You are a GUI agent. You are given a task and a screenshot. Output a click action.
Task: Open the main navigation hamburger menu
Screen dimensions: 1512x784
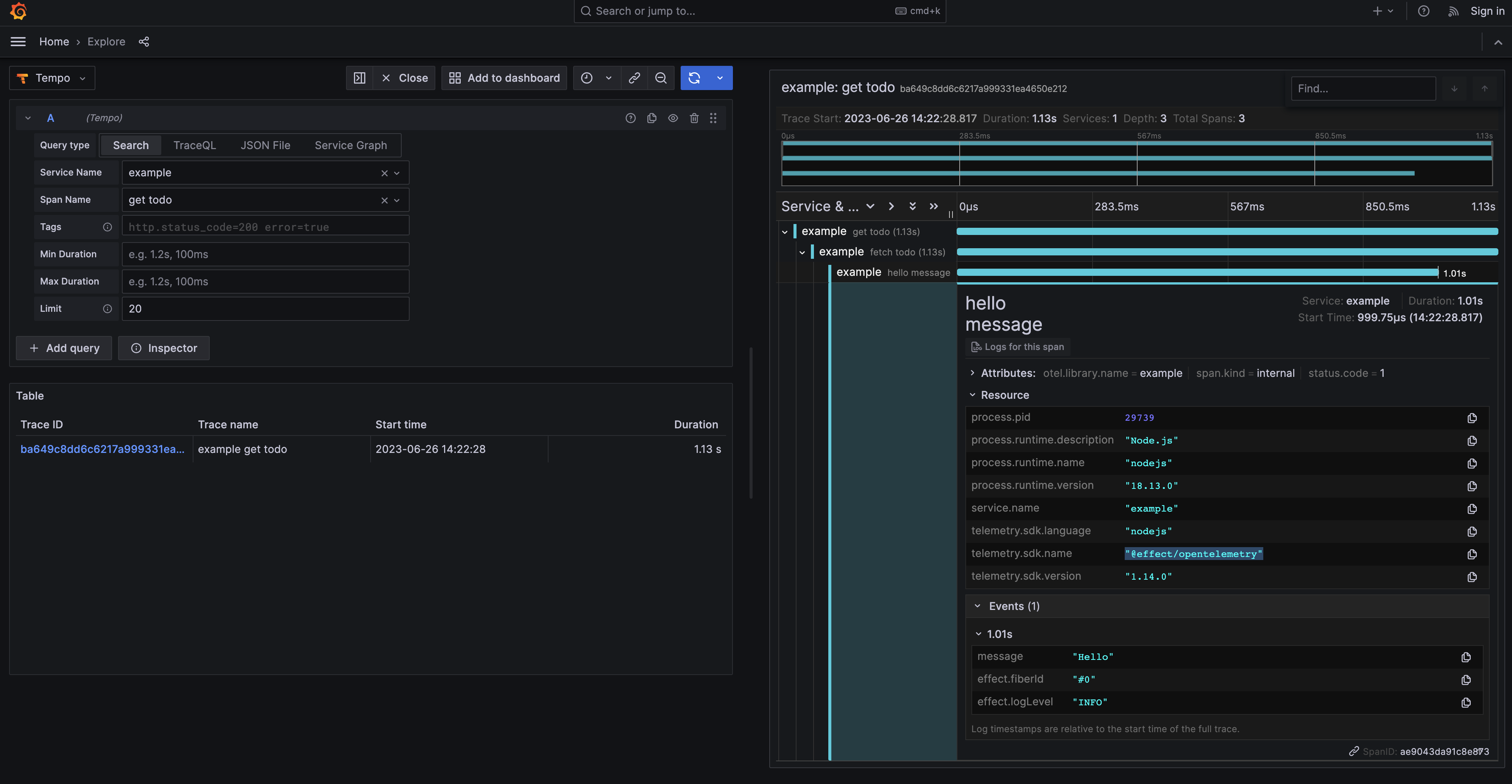[18, 41]
